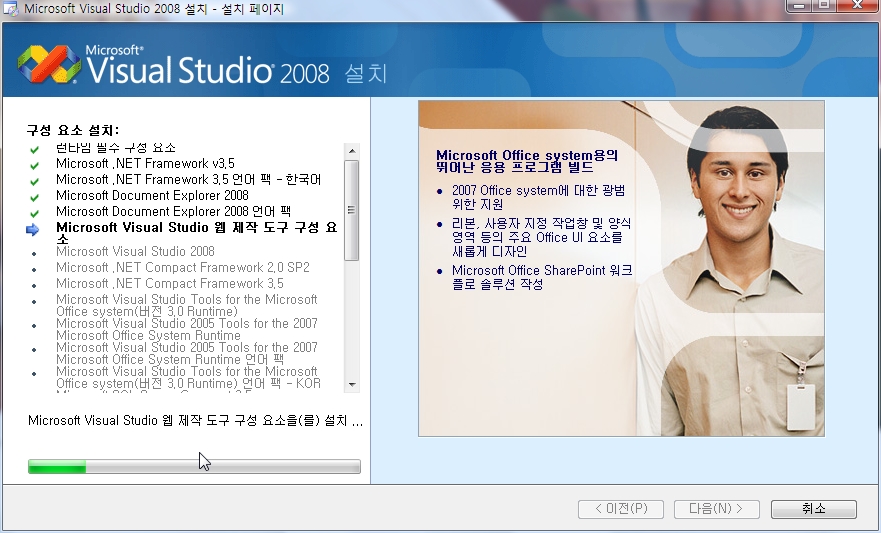Screen dimensions: 881x533
Task: Click the installer icon in the title bar
Action: tap(11, 9)
